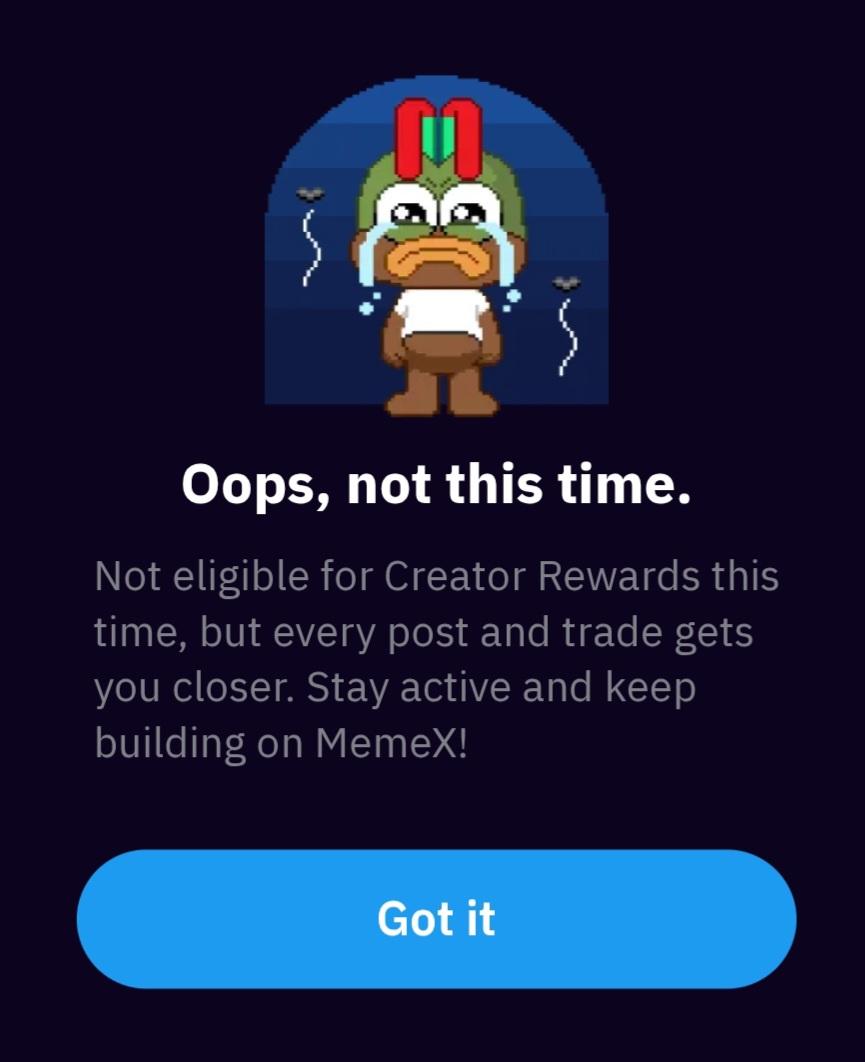Click the mascot's white t-shirt
Image resolution: width=865 pixels, height=1062 pixels.
[442, 314]
